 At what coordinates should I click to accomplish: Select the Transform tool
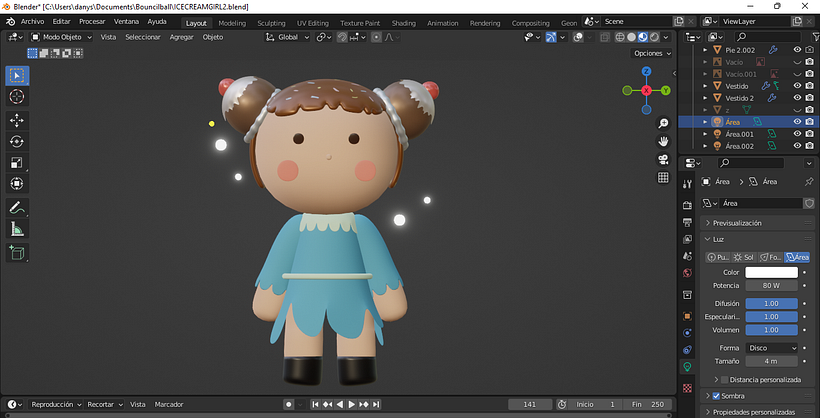pyautogui.click(x=17, y=184)
